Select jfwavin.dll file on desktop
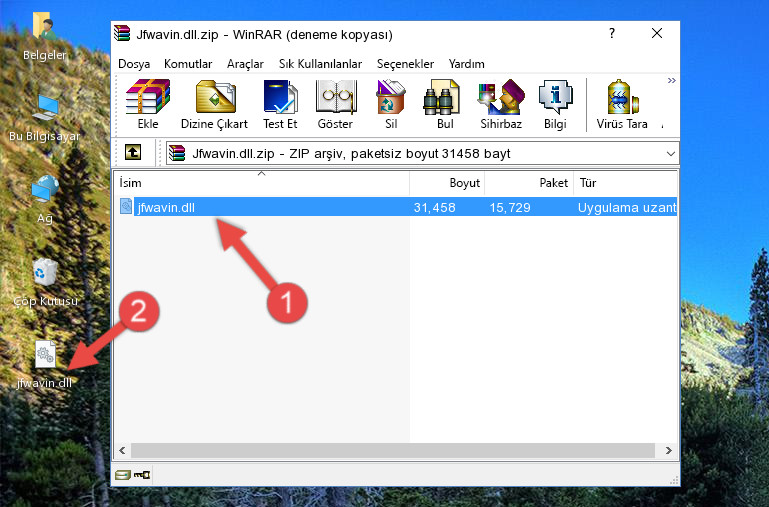The image size is (769, 507). pos(45,365)
